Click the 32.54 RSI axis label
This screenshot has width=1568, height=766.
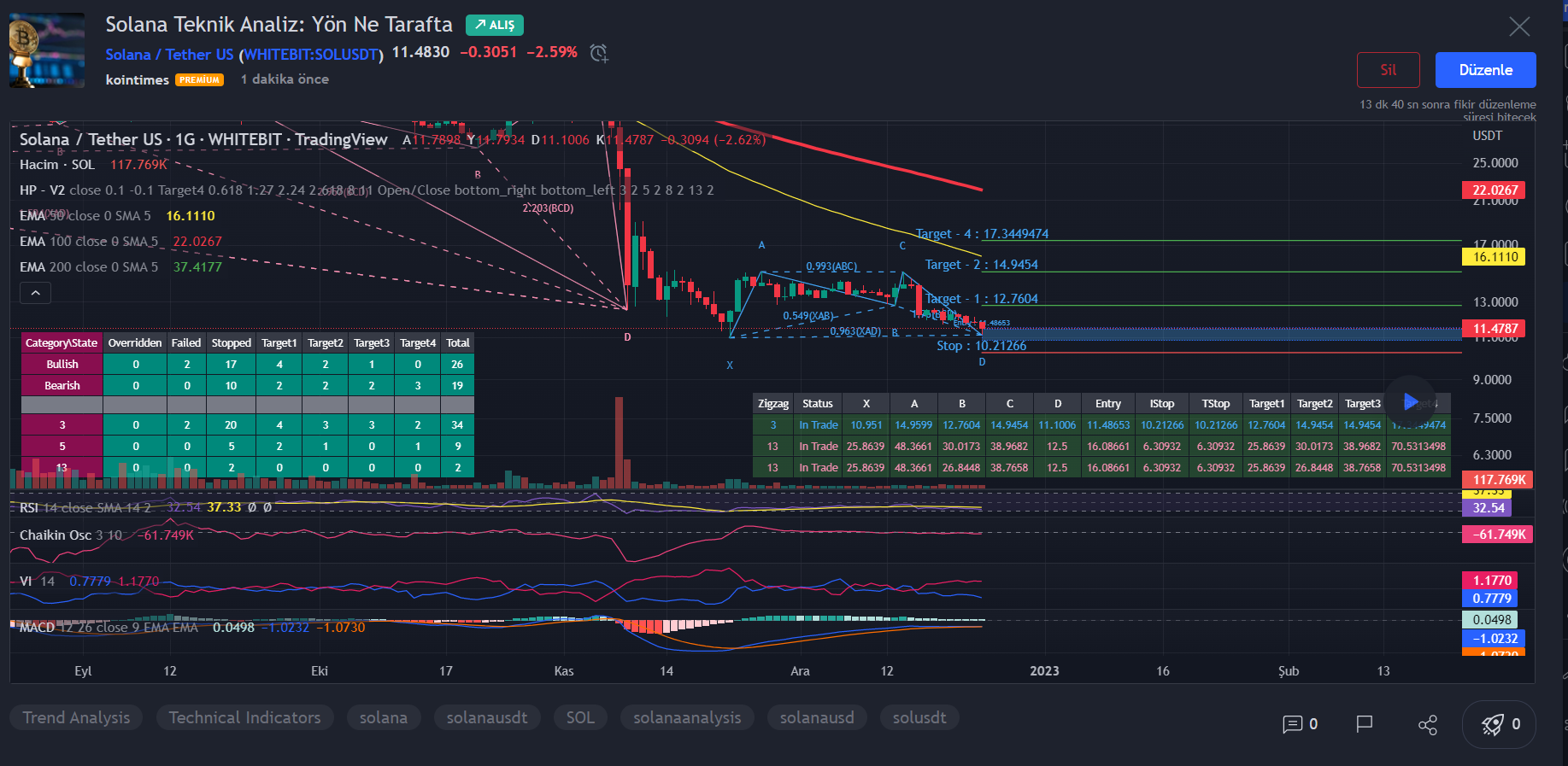(x=1488, y=508)
